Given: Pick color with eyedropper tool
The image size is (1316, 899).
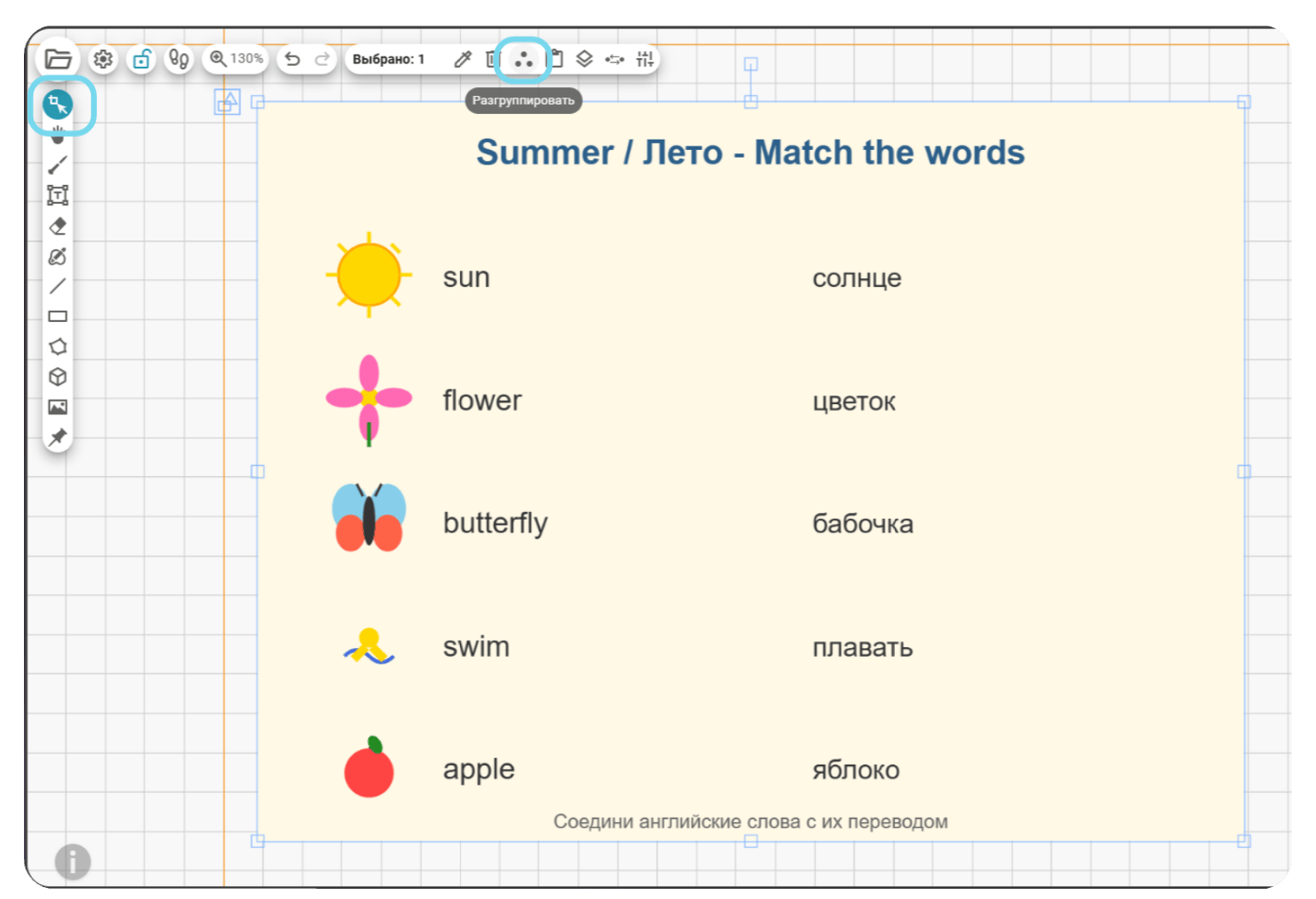Looking at the screenshot, I should pyautogui.click(x=462, y=59).
